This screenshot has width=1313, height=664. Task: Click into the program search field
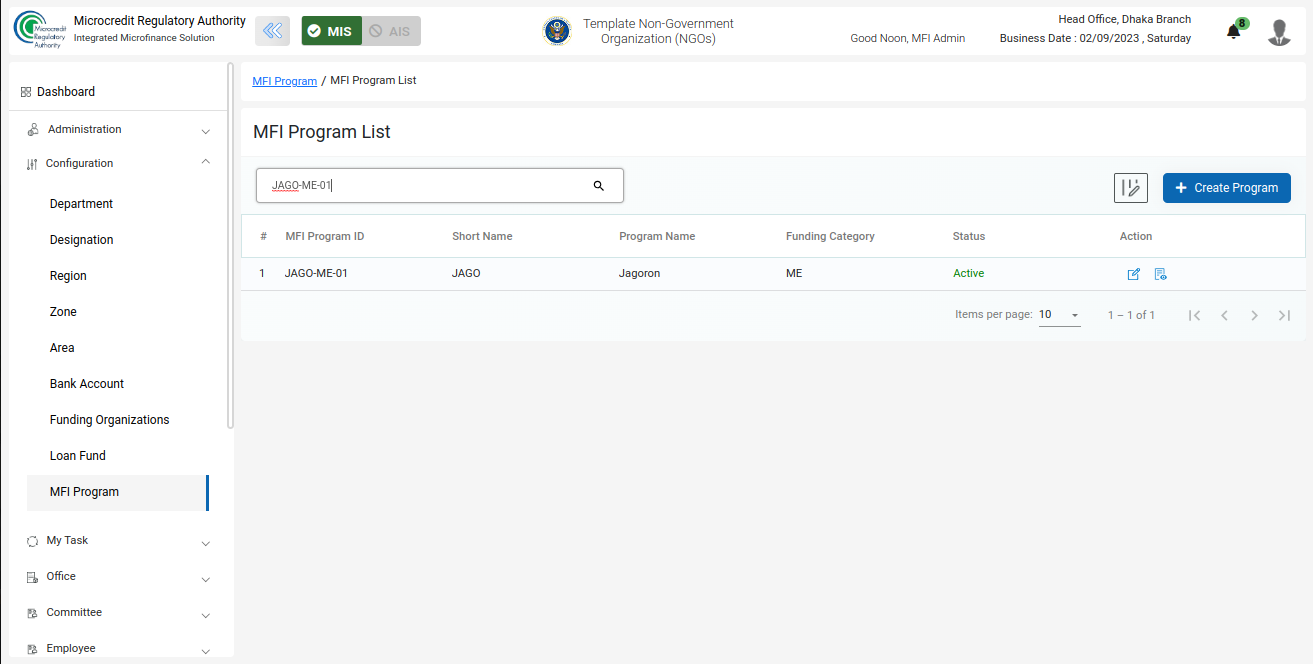tap(440, 186)
